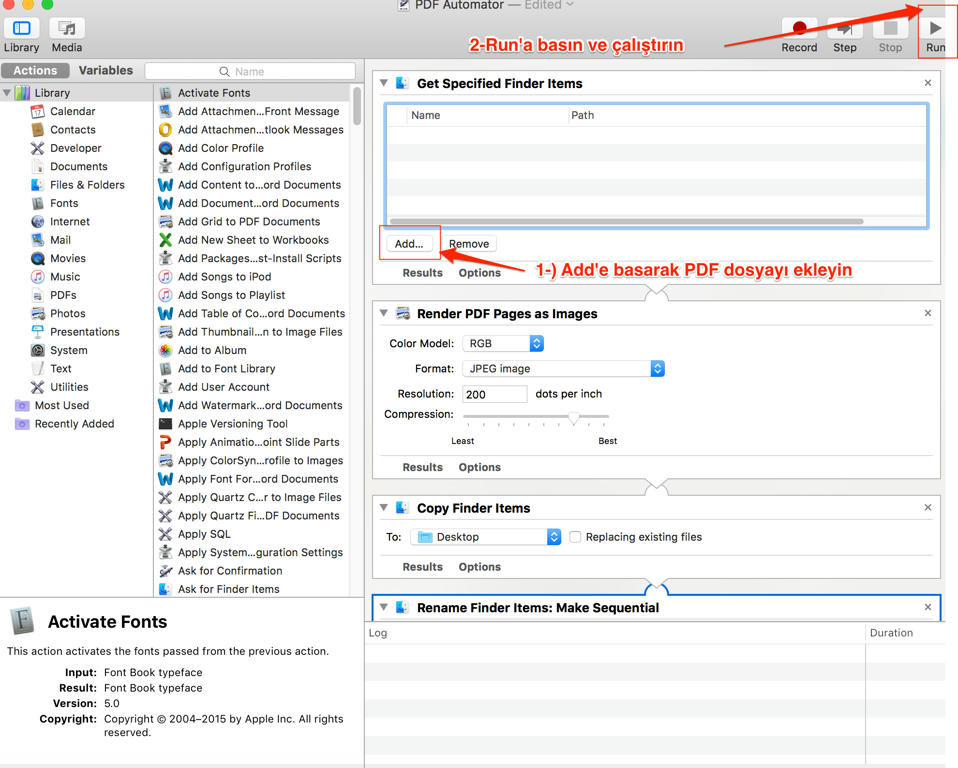958x768 pixels.
Task: Toggle the Library panel button
Action: coord(21,28)
